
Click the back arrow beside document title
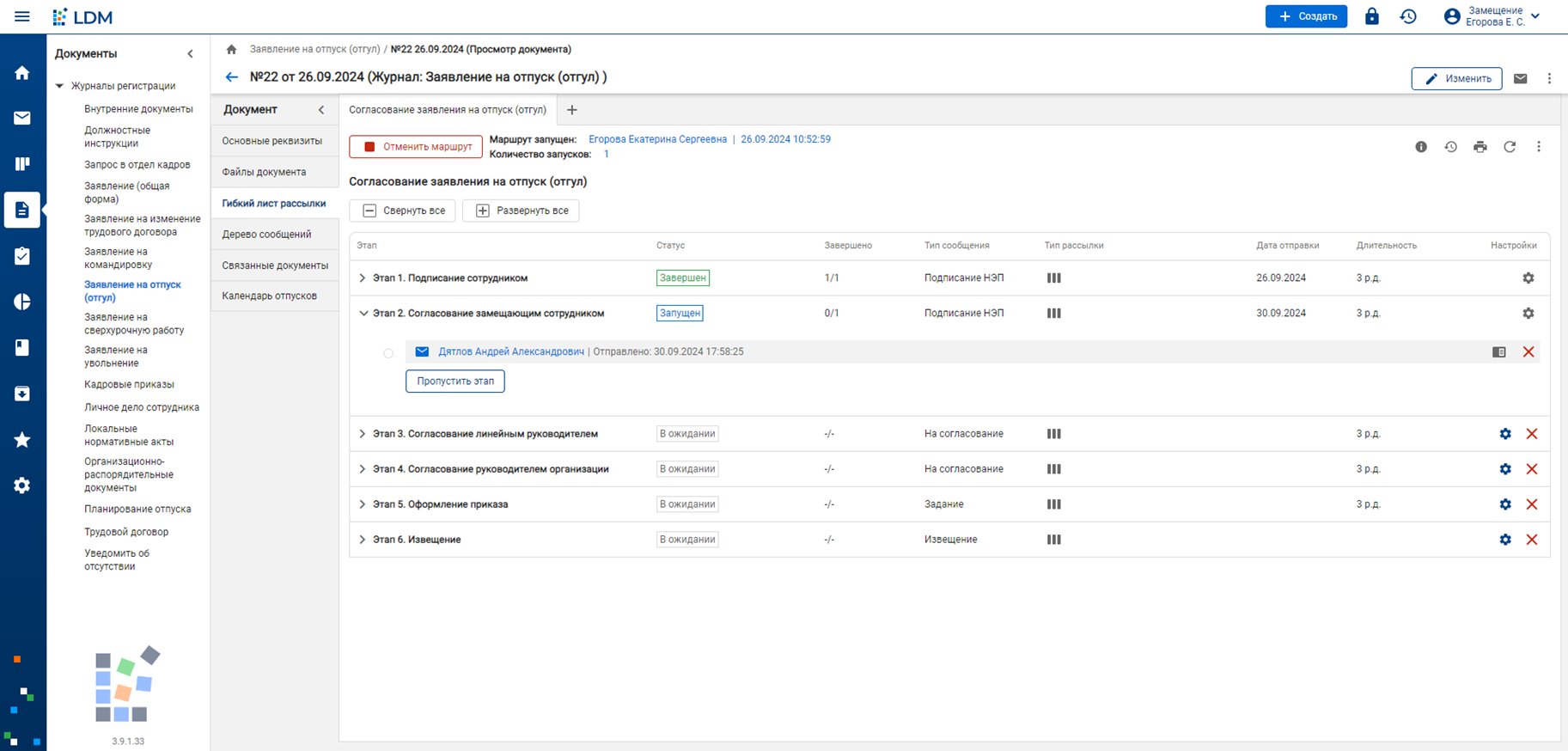[232, 77]
